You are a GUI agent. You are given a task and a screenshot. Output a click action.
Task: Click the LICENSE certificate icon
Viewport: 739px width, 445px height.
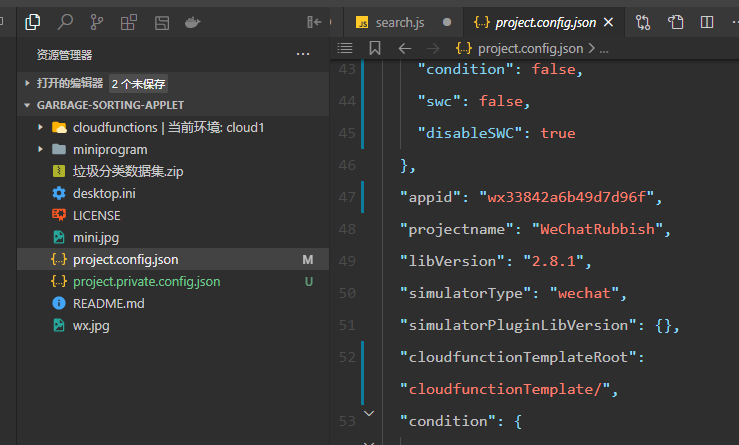pos(59,215)
